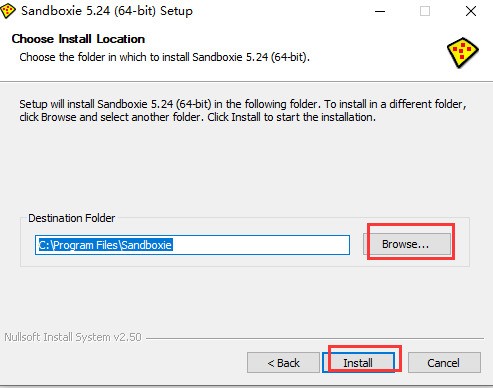Click the Choose Install Location heading
This screenshot has width=493, height=388.
click(x=78, y=39)
